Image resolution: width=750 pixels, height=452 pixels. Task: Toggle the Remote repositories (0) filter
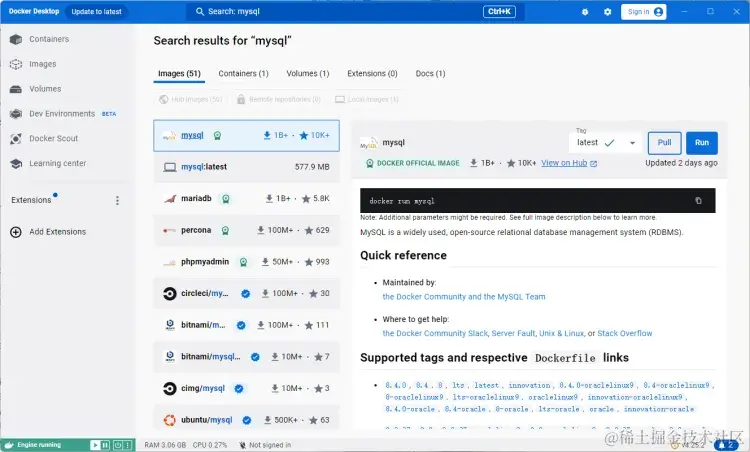(278, 99)
